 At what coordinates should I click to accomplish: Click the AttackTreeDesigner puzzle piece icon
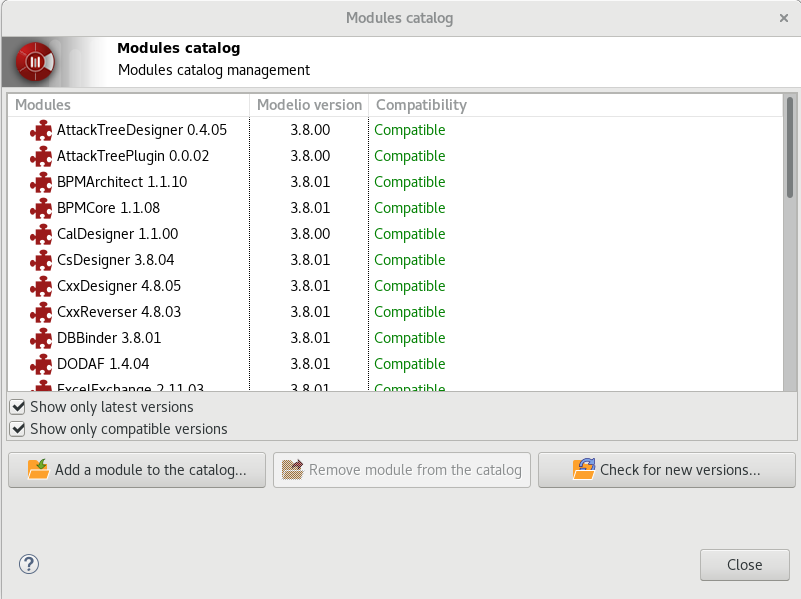[x=41, y=130]
